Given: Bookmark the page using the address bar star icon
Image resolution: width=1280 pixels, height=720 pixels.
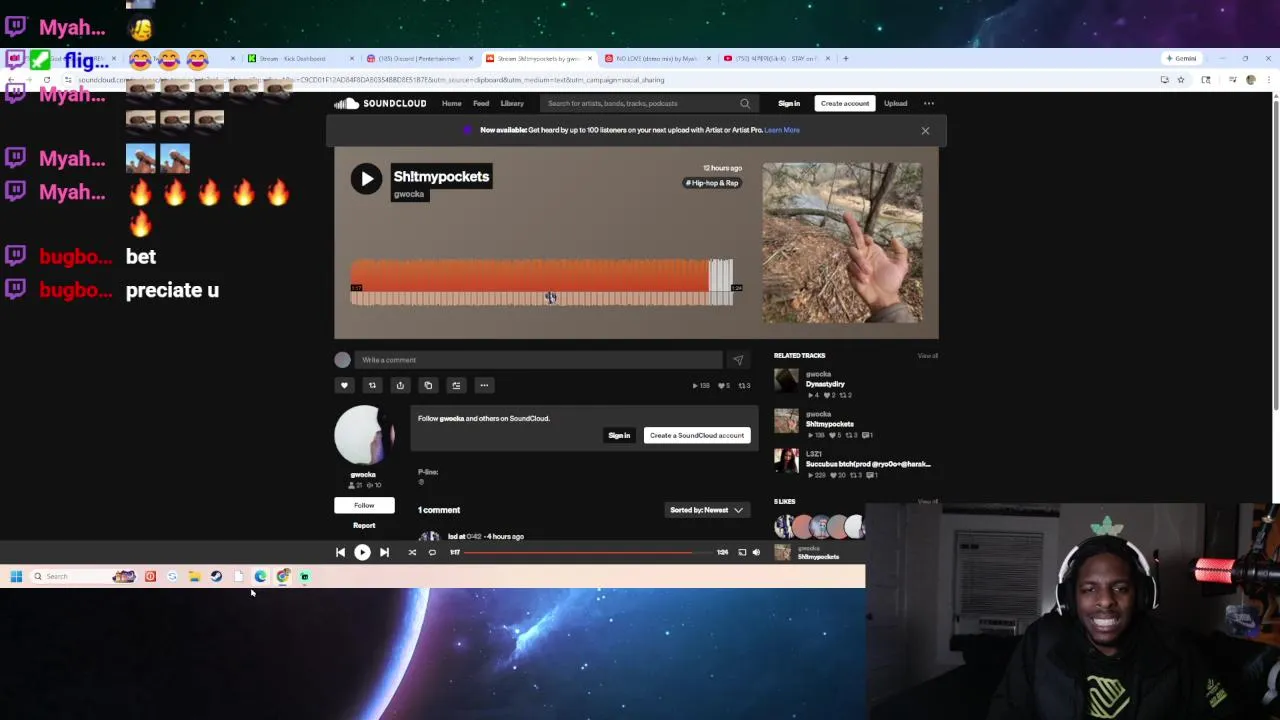Looking at the screenshot, I should point(1180,80).
